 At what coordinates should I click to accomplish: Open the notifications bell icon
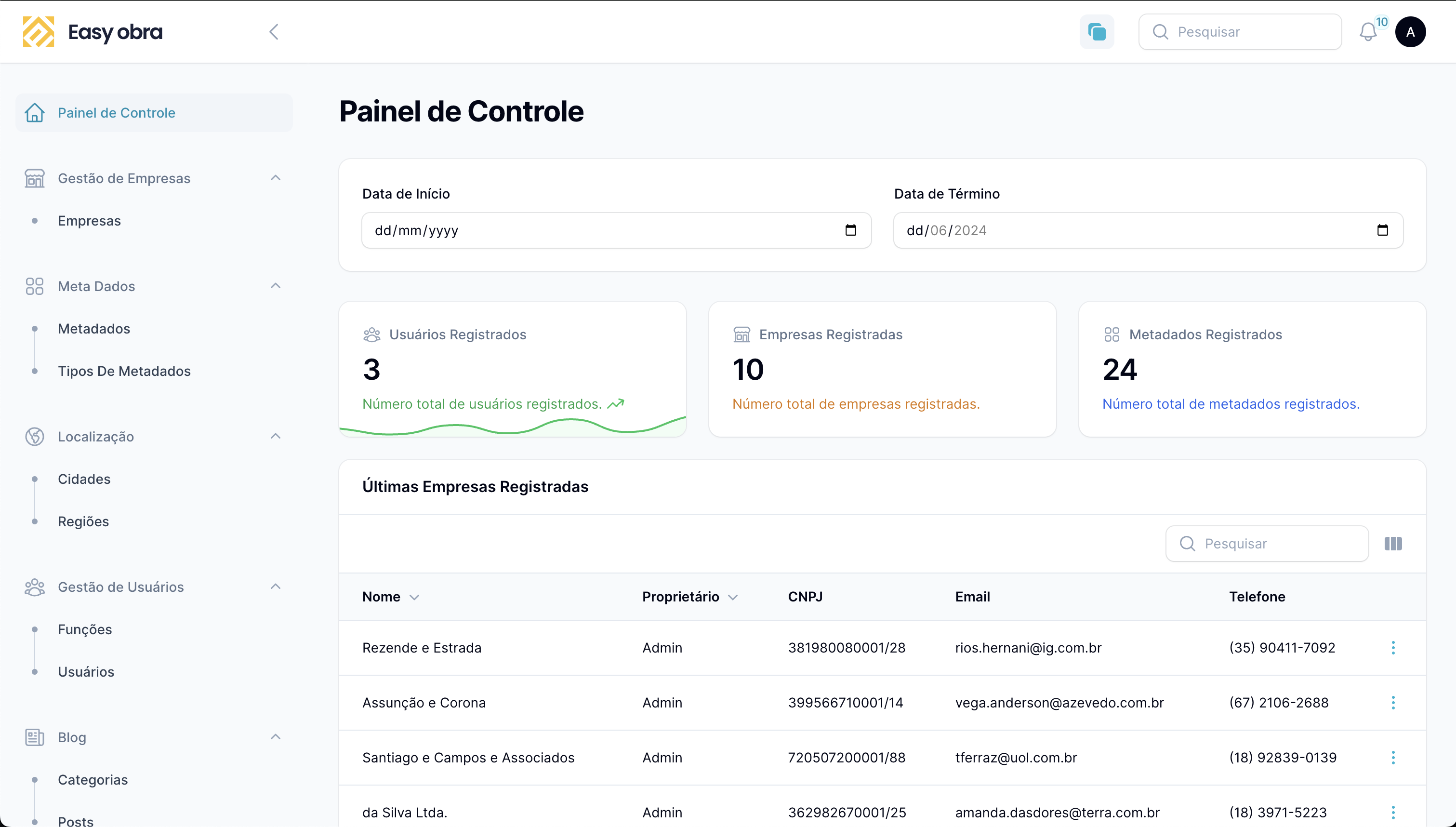tap(1368, 32)
